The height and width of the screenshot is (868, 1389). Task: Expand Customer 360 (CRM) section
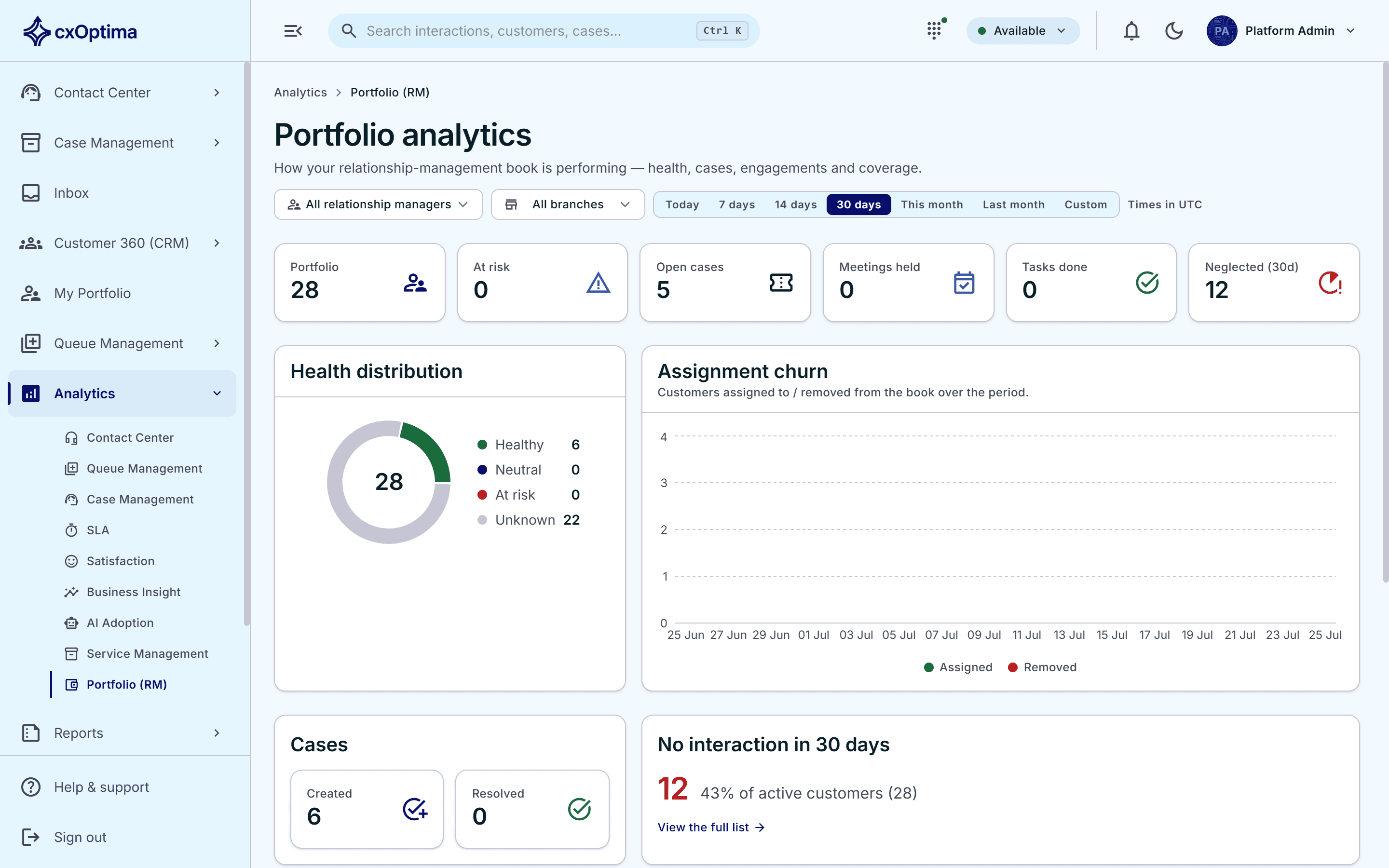[x=122, y=243]
